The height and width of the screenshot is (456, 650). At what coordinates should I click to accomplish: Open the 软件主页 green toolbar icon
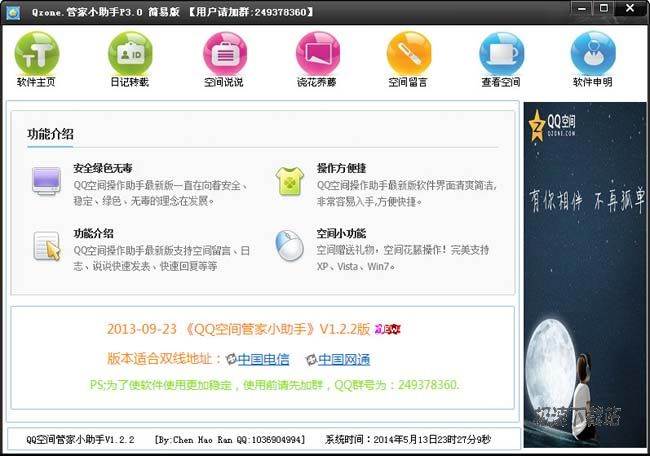[36, 54]
